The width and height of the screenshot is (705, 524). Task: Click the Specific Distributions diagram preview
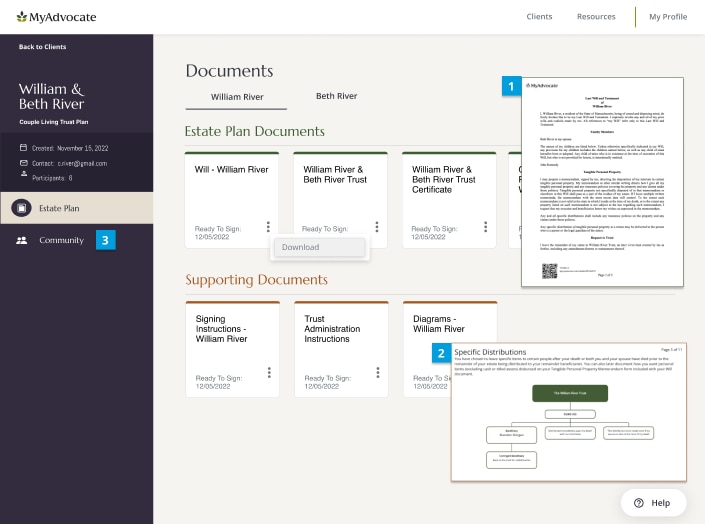(569, 412)
